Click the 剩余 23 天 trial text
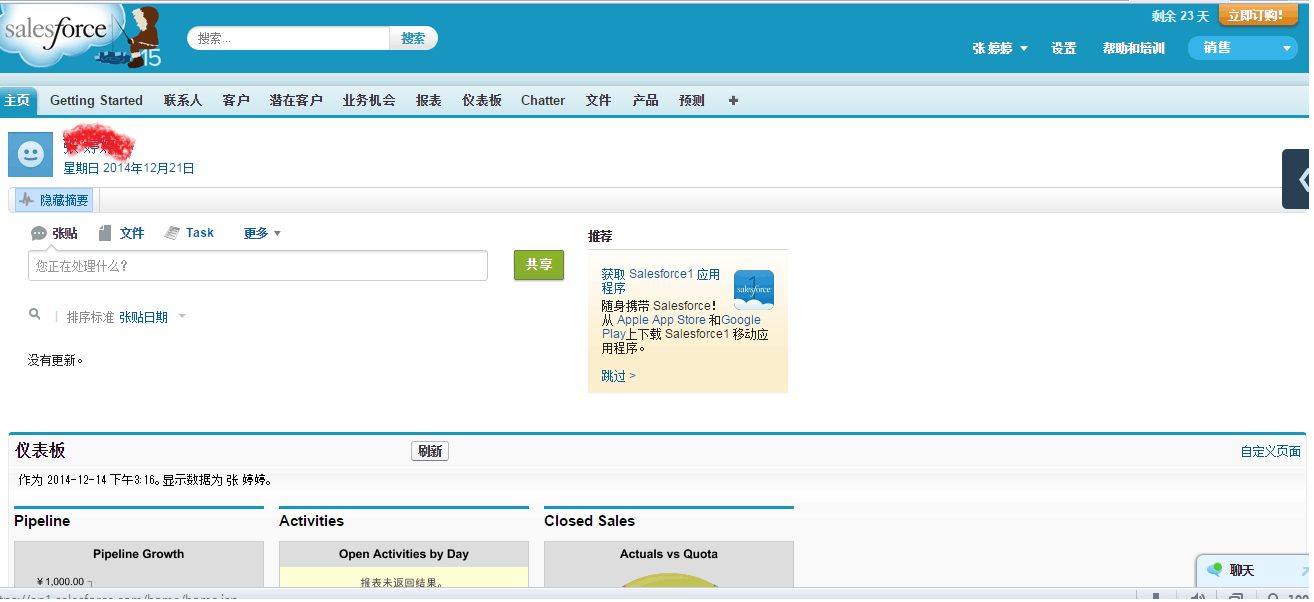The height and width of the screenshot is (602, 1314). point(1181,16)
